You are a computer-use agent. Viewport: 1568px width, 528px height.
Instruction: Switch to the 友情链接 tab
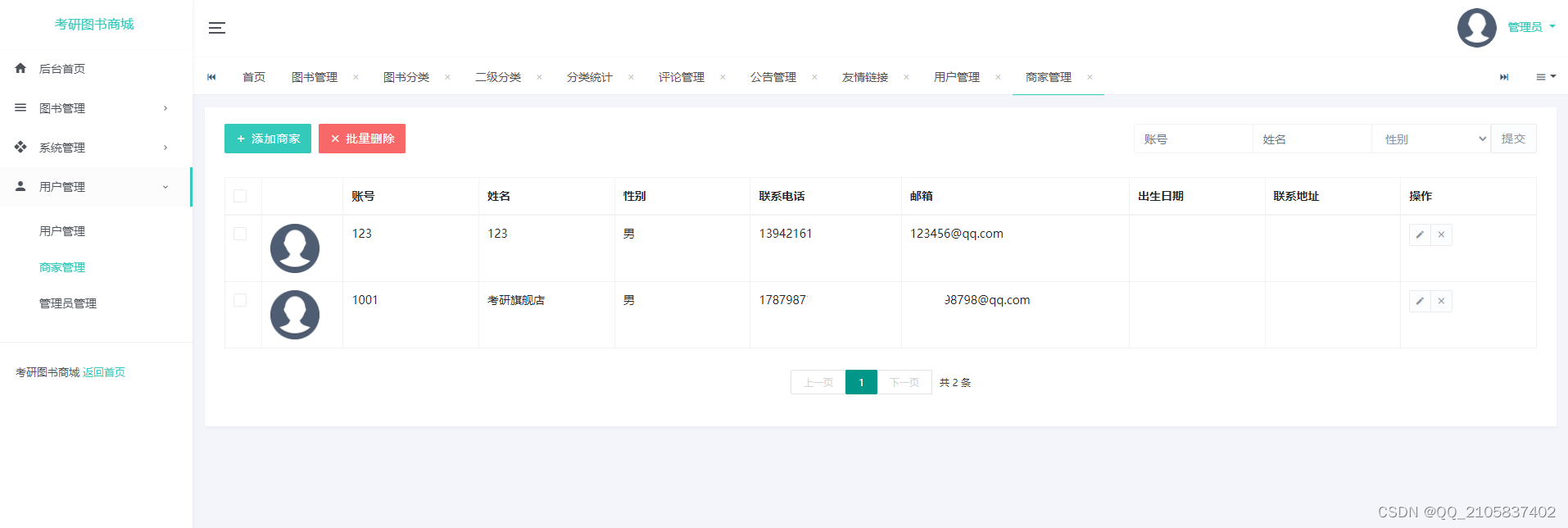tap(865, 77)
